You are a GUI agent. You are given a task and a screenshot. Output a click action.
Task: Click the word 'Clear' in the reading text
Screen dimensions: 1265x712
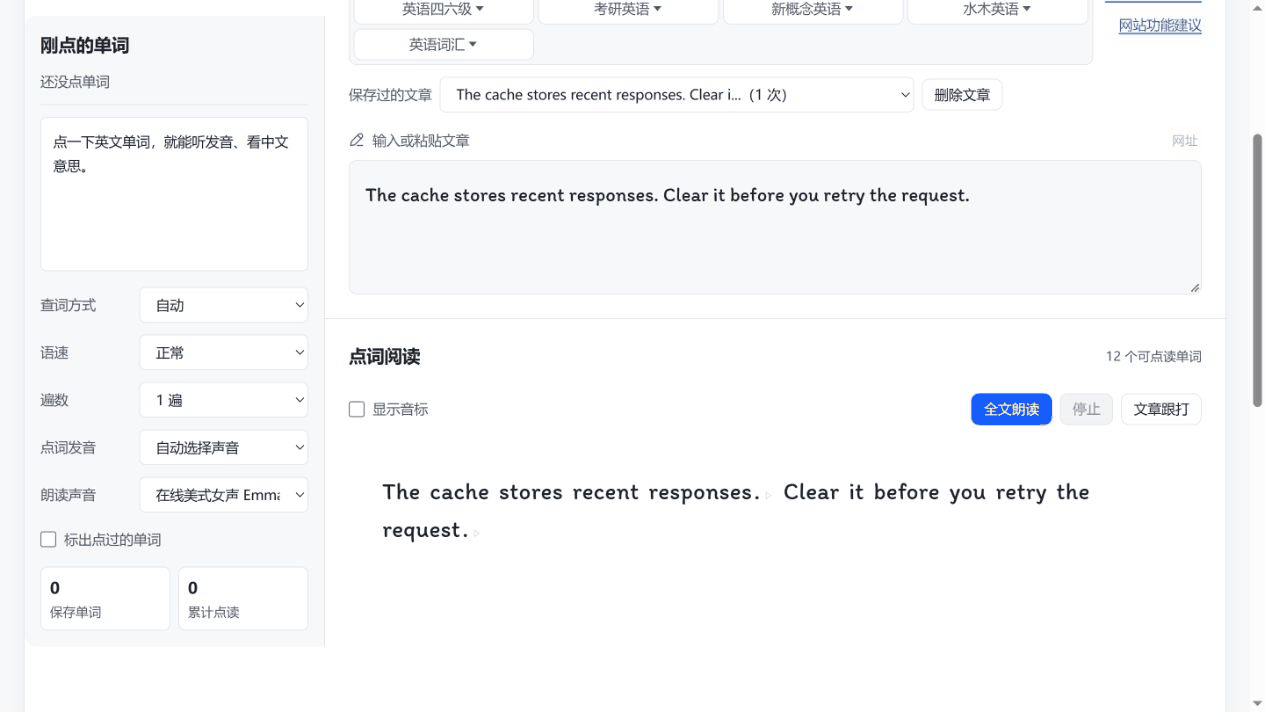click(x=811, y=492)
